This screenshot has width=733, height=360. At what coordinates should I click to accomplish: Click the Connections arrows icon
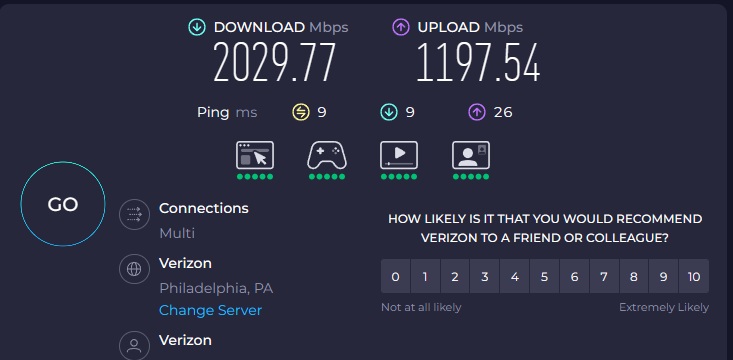pyautogui.click(x=134, y=215)
